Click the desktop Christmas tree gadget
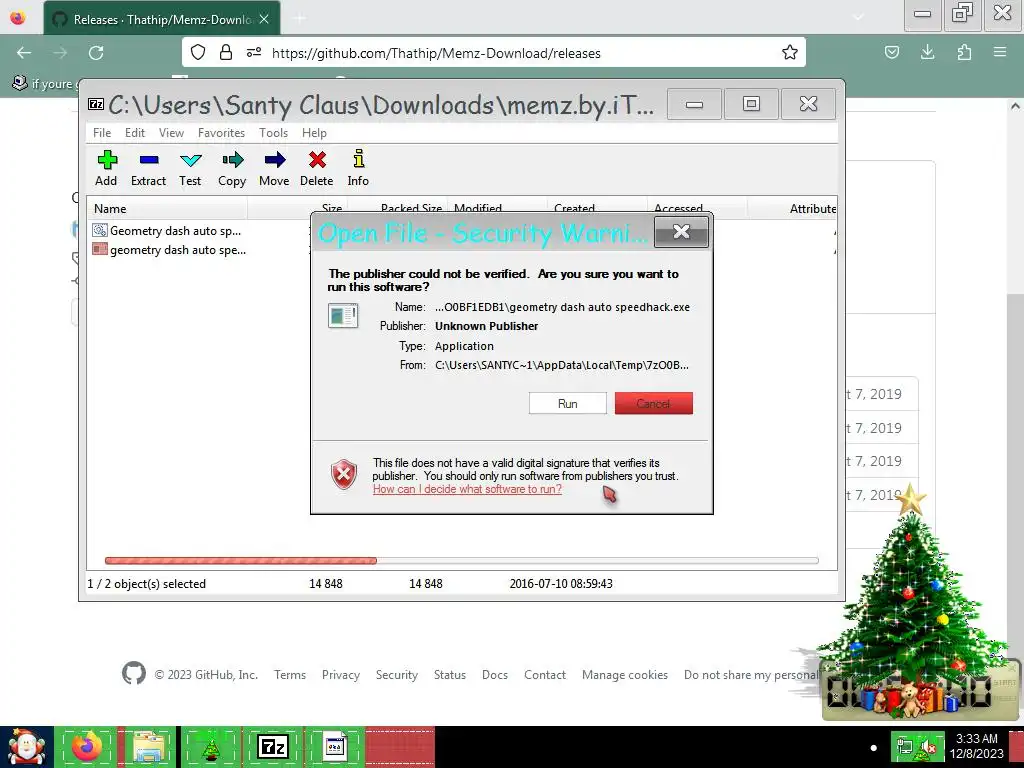 (x=911, y=601)
